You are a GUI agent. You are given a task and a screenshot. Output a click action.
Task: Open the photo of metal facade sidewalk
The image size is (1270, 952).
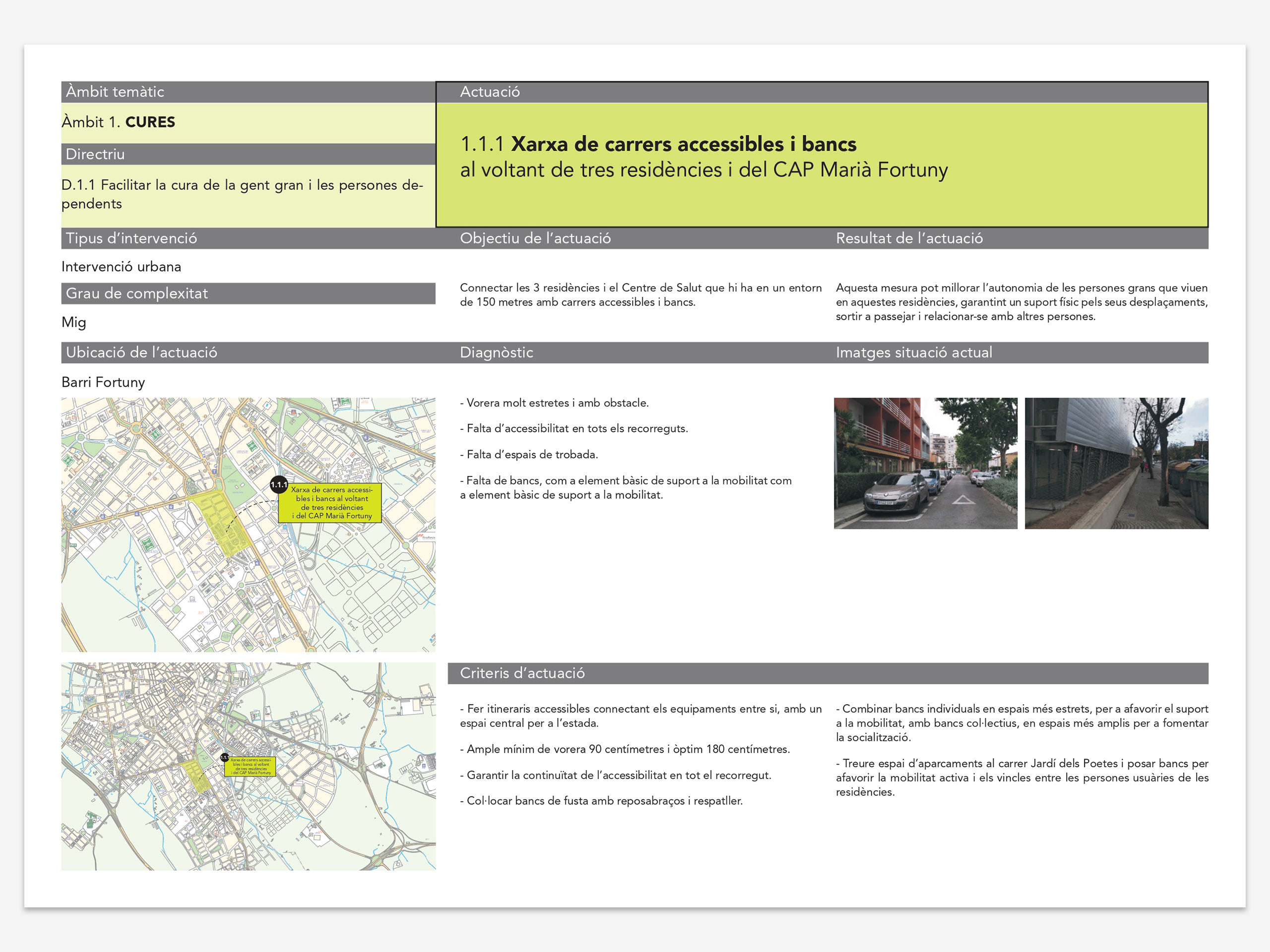(x=1116, y=463)
